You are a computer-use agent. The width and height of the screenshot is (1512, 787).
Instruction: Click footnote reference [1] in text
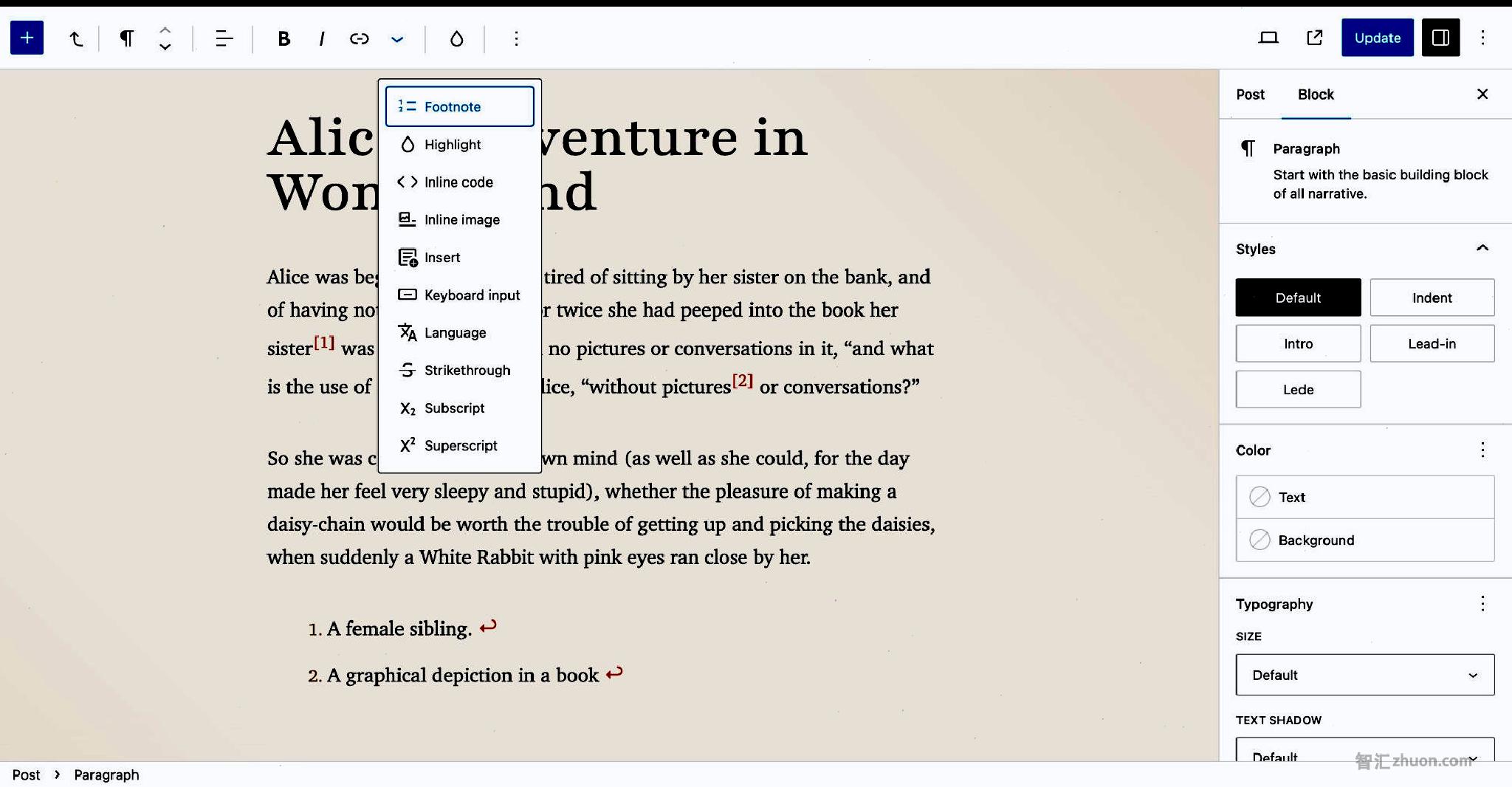[324, 343]
